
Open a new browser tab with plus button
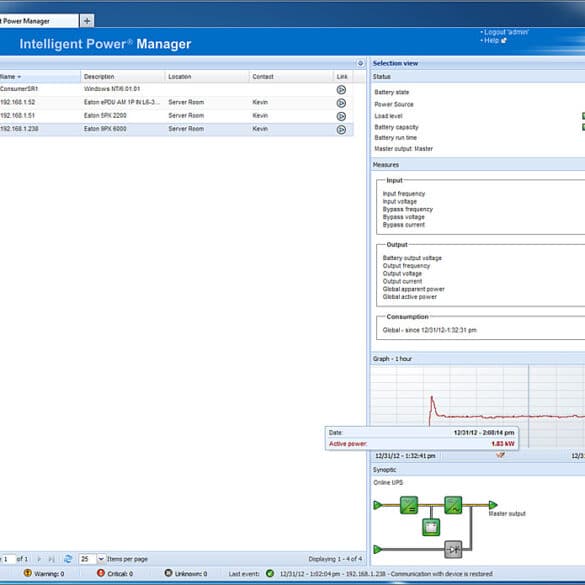tap(87, 21)
